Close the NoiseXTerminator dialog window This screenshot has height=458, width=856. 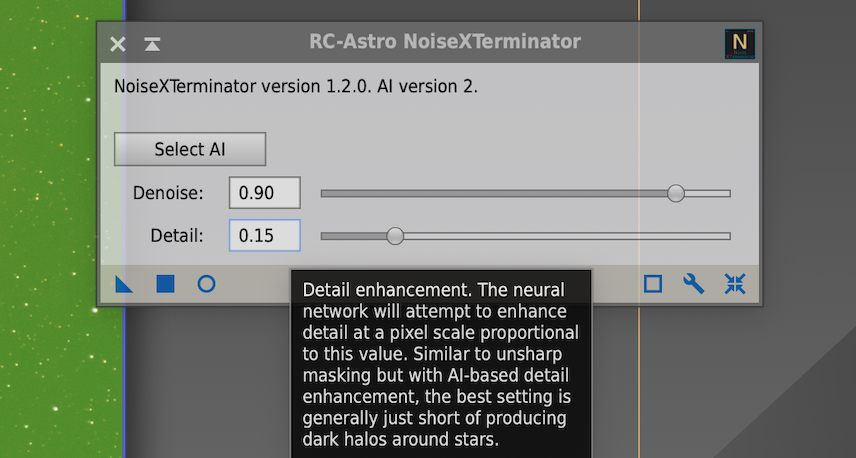point(117,44)
